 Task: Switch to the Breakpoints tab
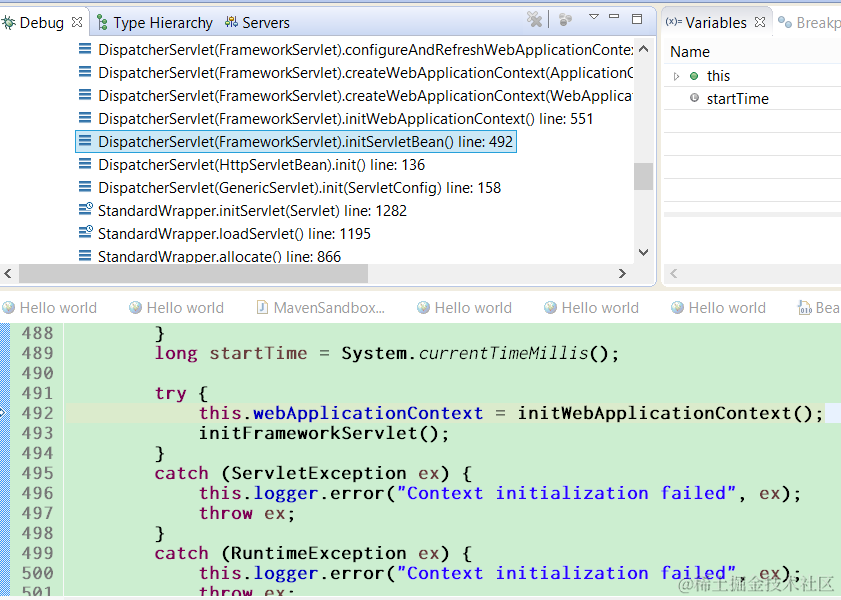pos(809,23)
